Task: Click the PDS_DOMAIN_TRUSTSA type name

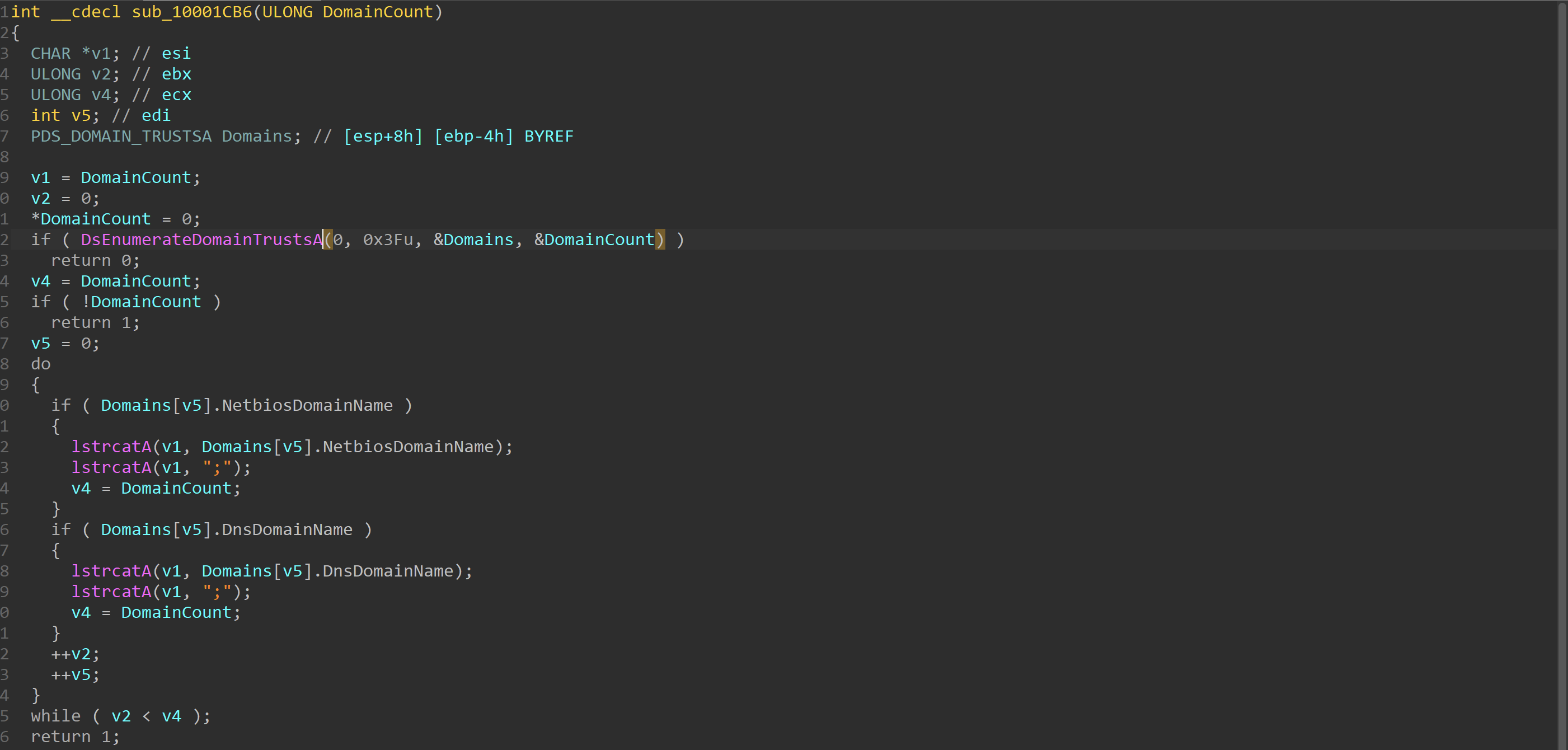Action: coord(121,137)
